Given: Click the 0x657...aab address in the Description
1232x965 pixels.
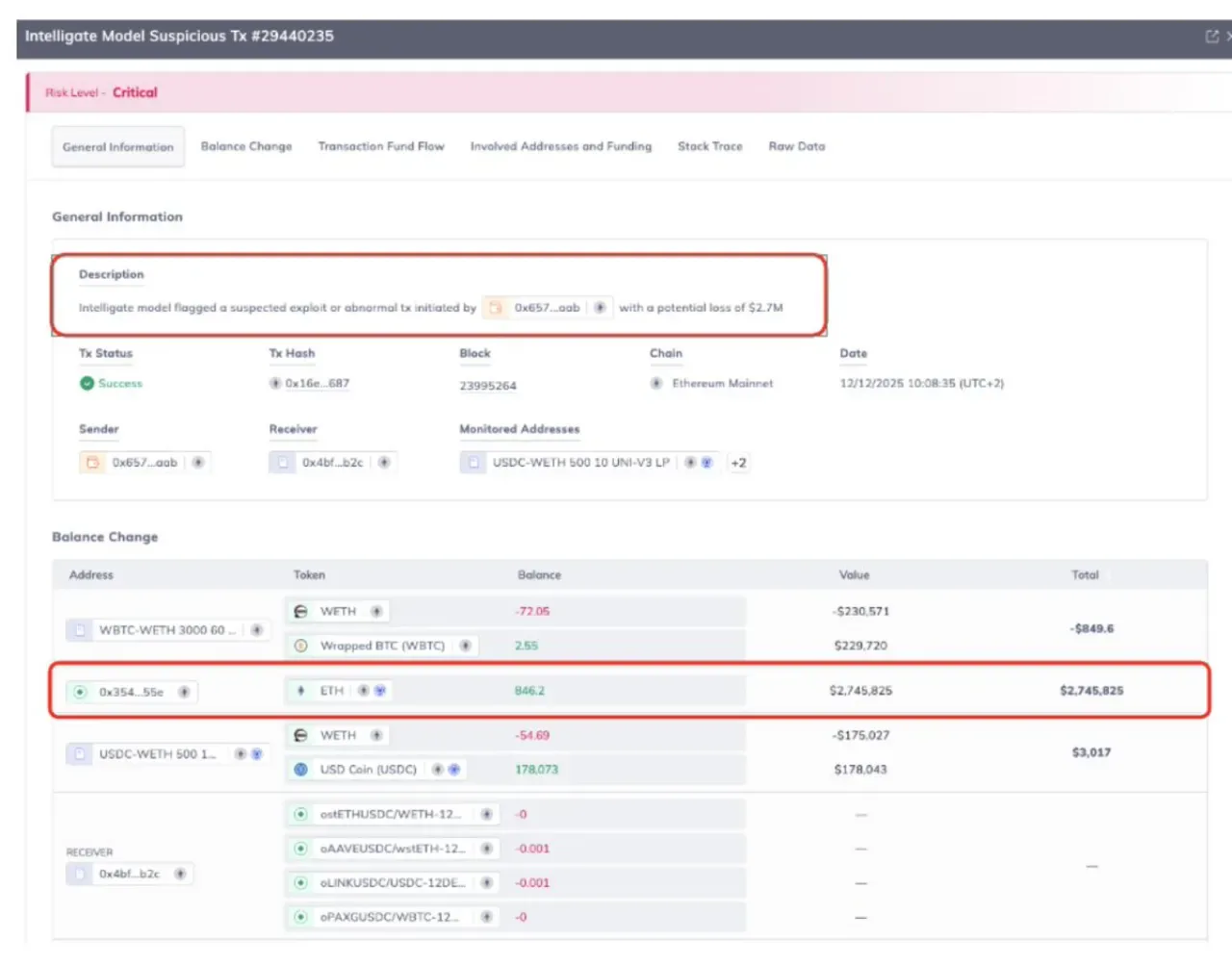Looking at the screenshot, I should [x=547, y=308].
